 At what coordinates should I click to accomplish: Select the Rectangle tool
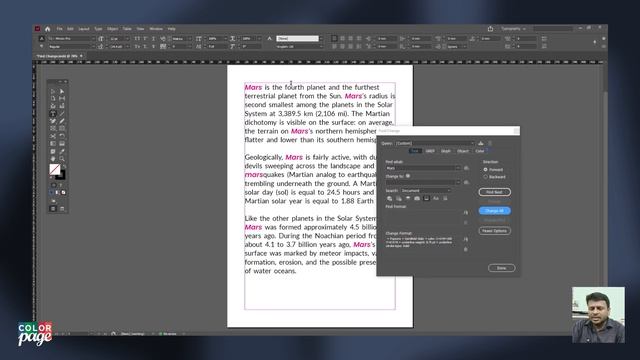62,129
